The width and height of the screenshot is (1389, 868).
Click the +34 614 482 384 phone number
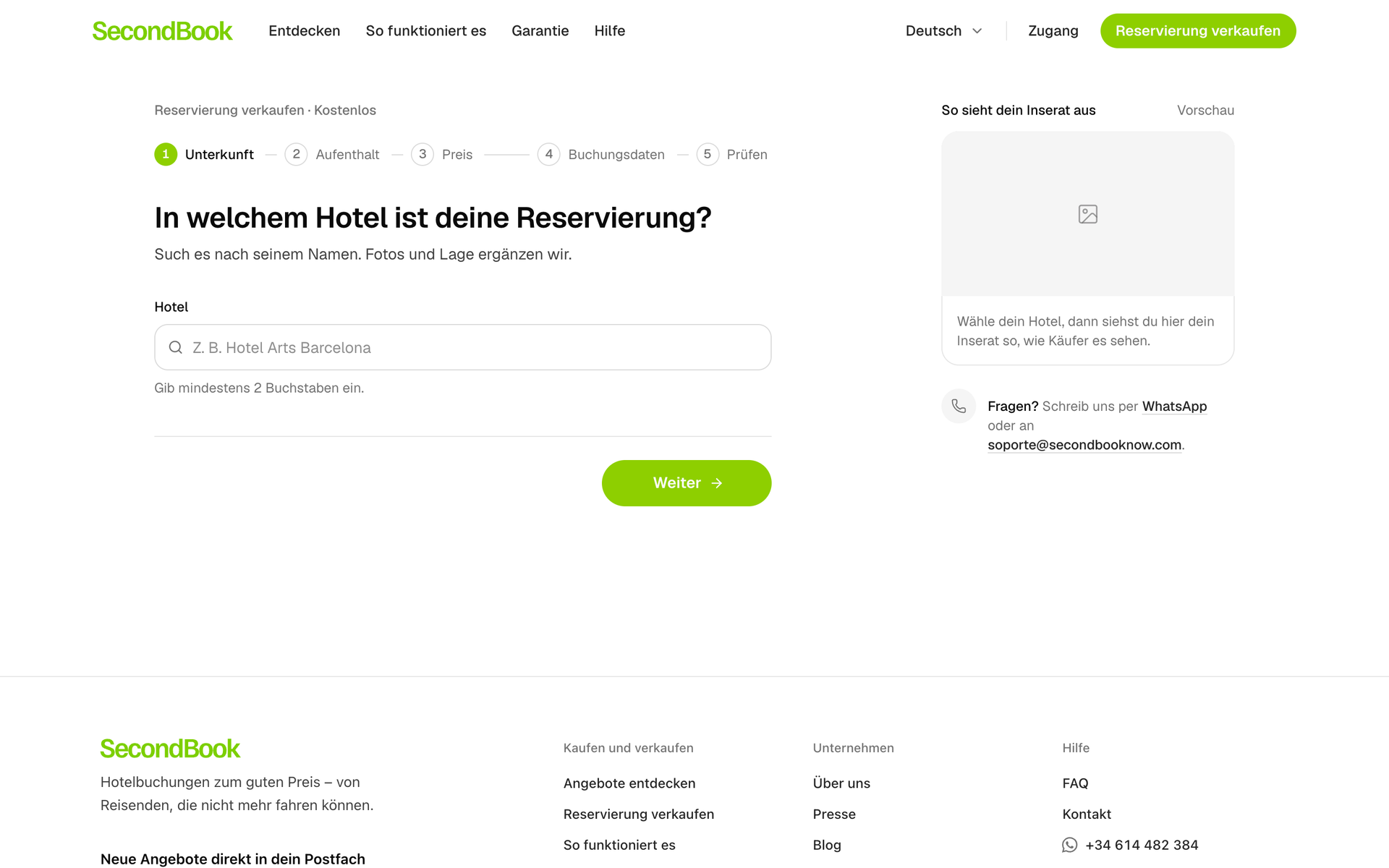pyautogui.click(x=1142, y=845)
